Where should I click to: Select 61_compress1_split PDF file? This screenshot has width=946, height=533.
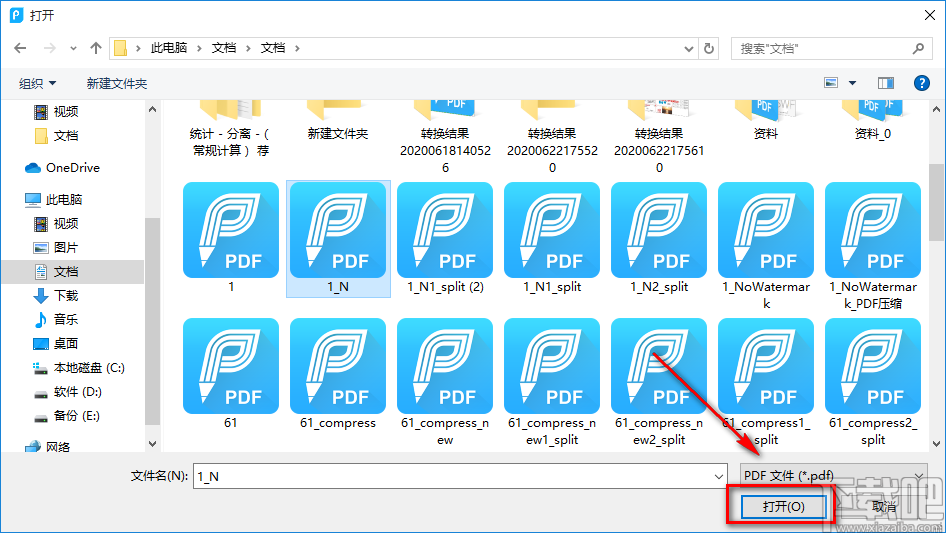766,383
